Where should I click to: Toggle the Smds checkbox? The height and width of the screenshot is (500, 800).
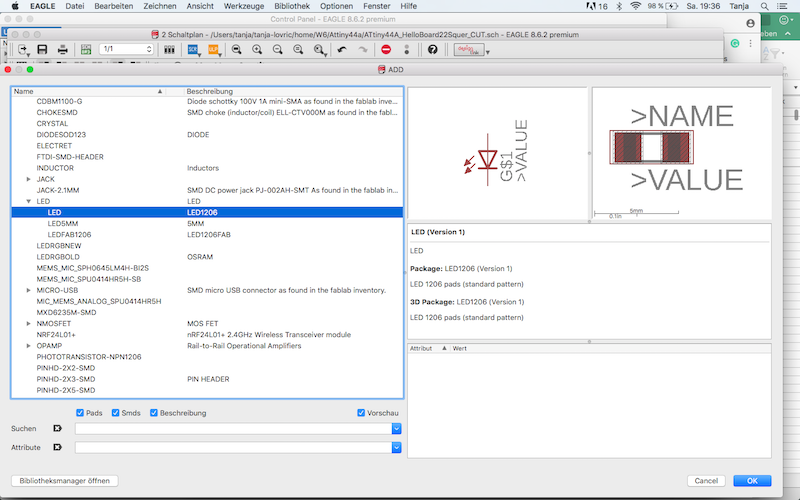[115, 413]
